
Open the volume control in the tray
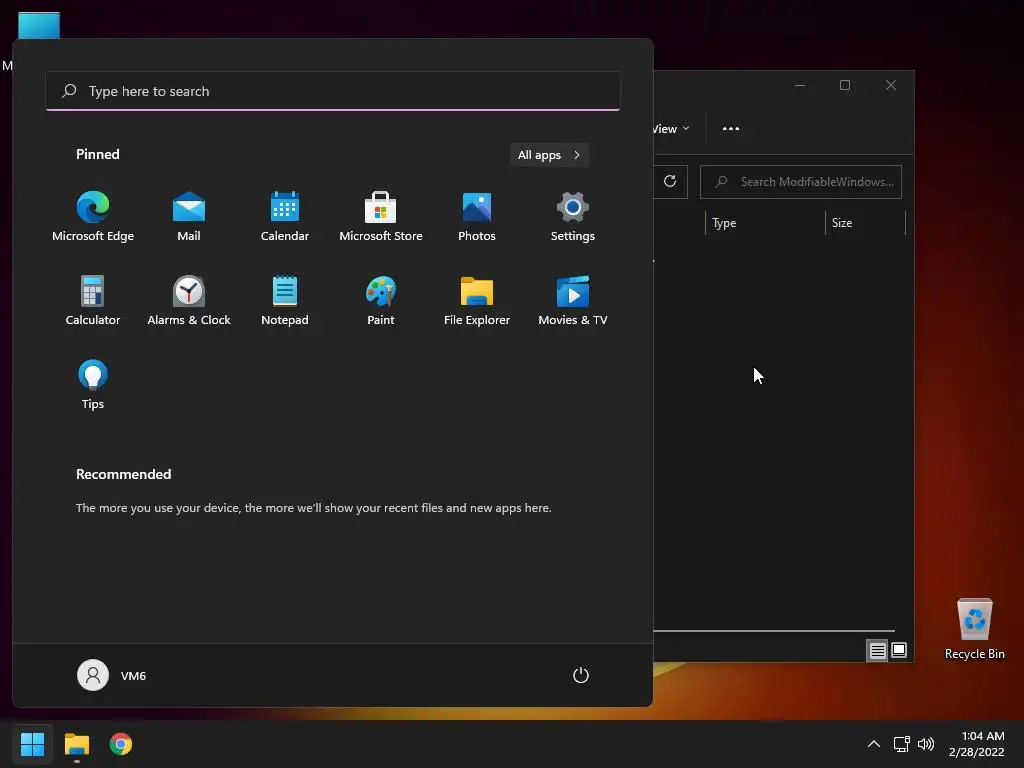(926, 744)
